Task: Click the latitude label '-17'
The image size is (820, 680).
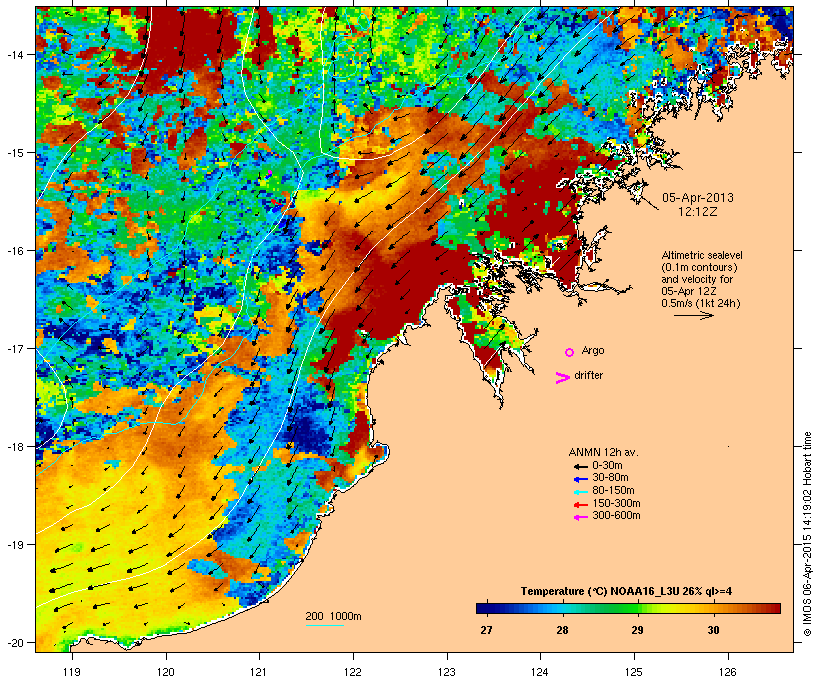Action: coord(15,349)
